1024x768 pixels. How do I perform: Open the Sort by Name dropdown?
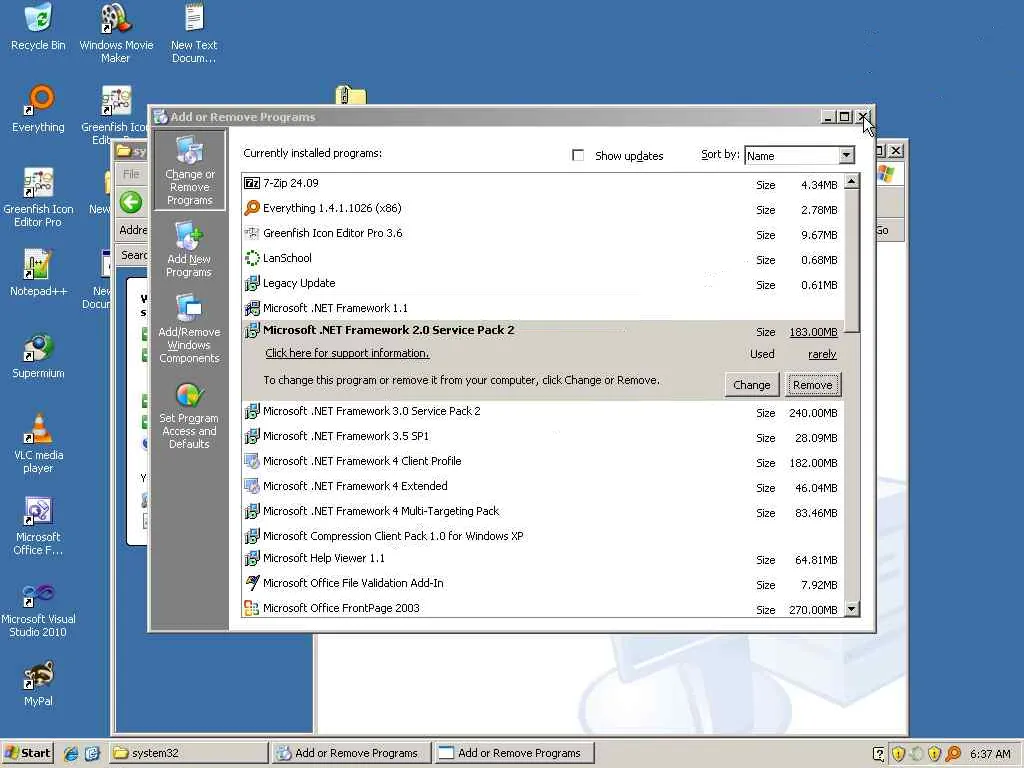click(846, 155)
